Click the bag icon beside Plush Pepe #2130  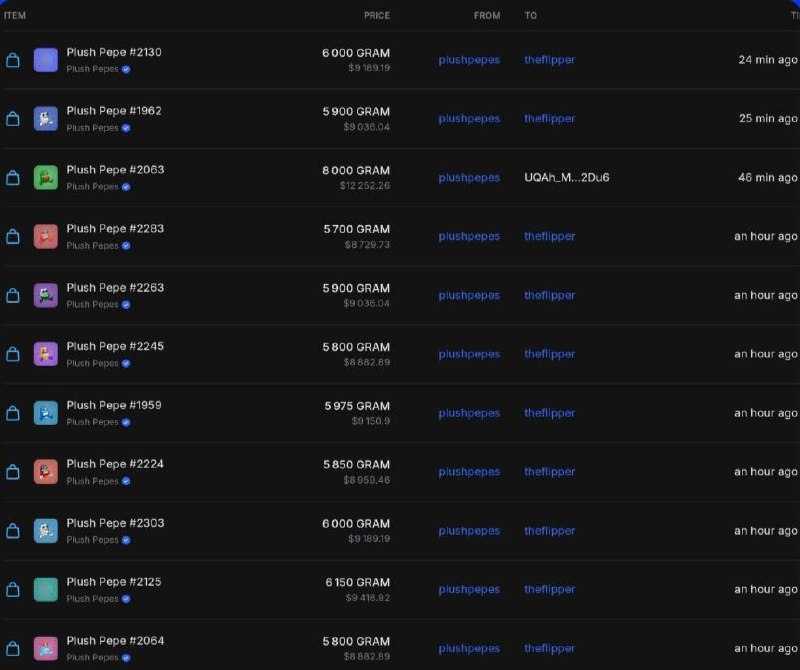[13, 60]
